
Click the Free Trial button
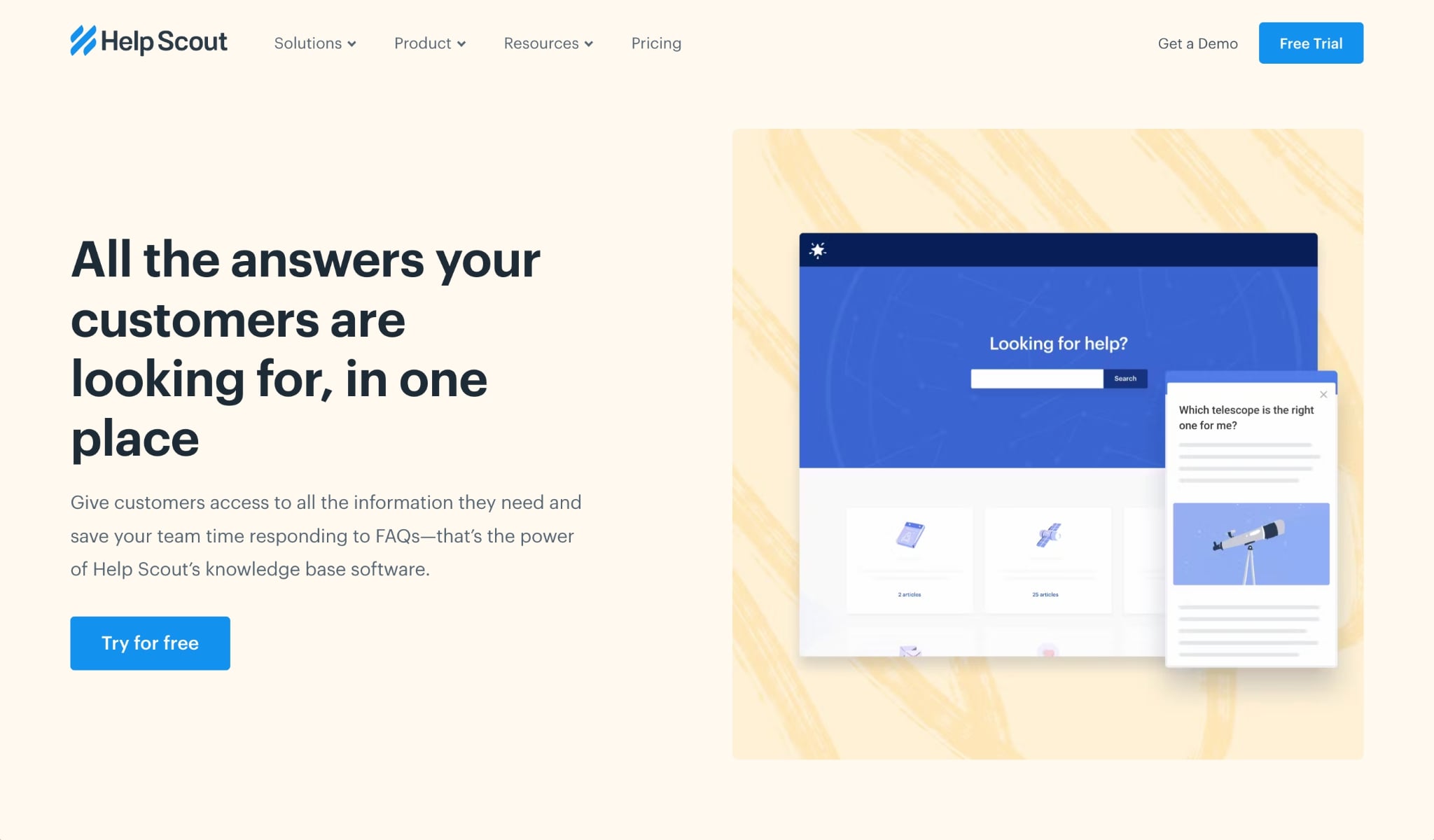coord(1311,43)
